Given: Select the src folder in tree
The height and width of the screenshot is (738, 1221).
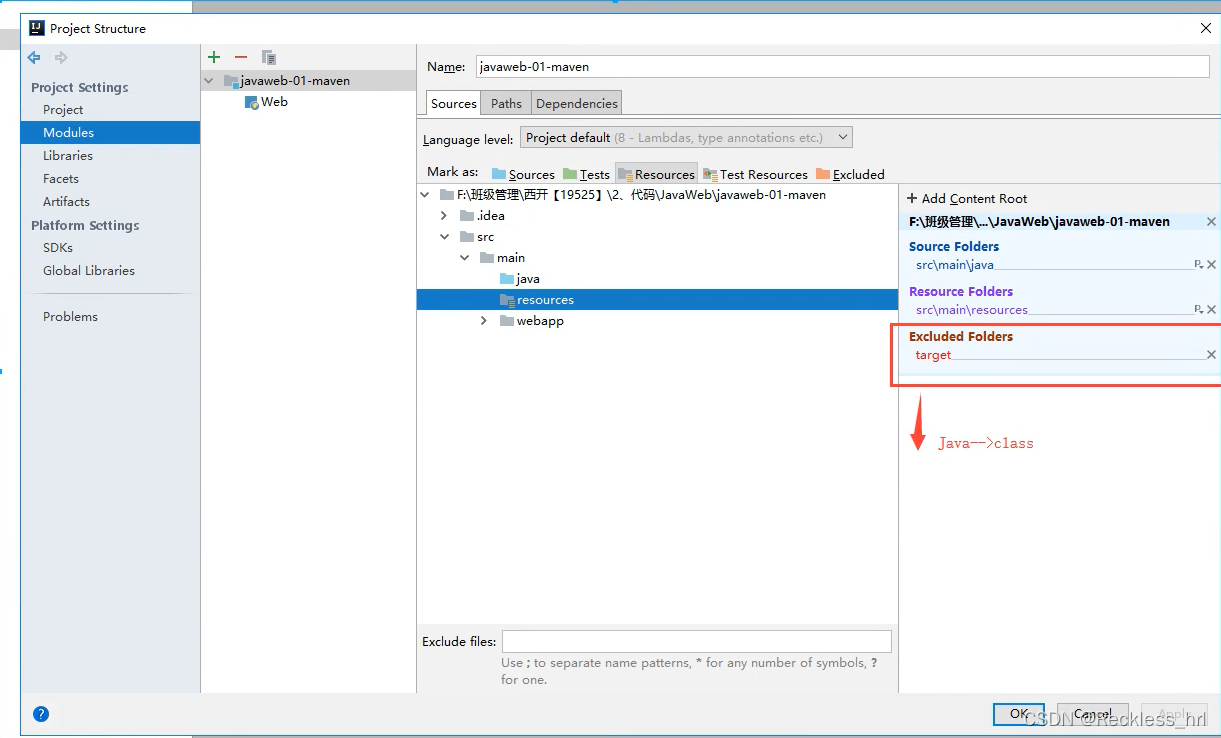Looking at the screenshot, I should pyautogui.click(x=477, y=237).
